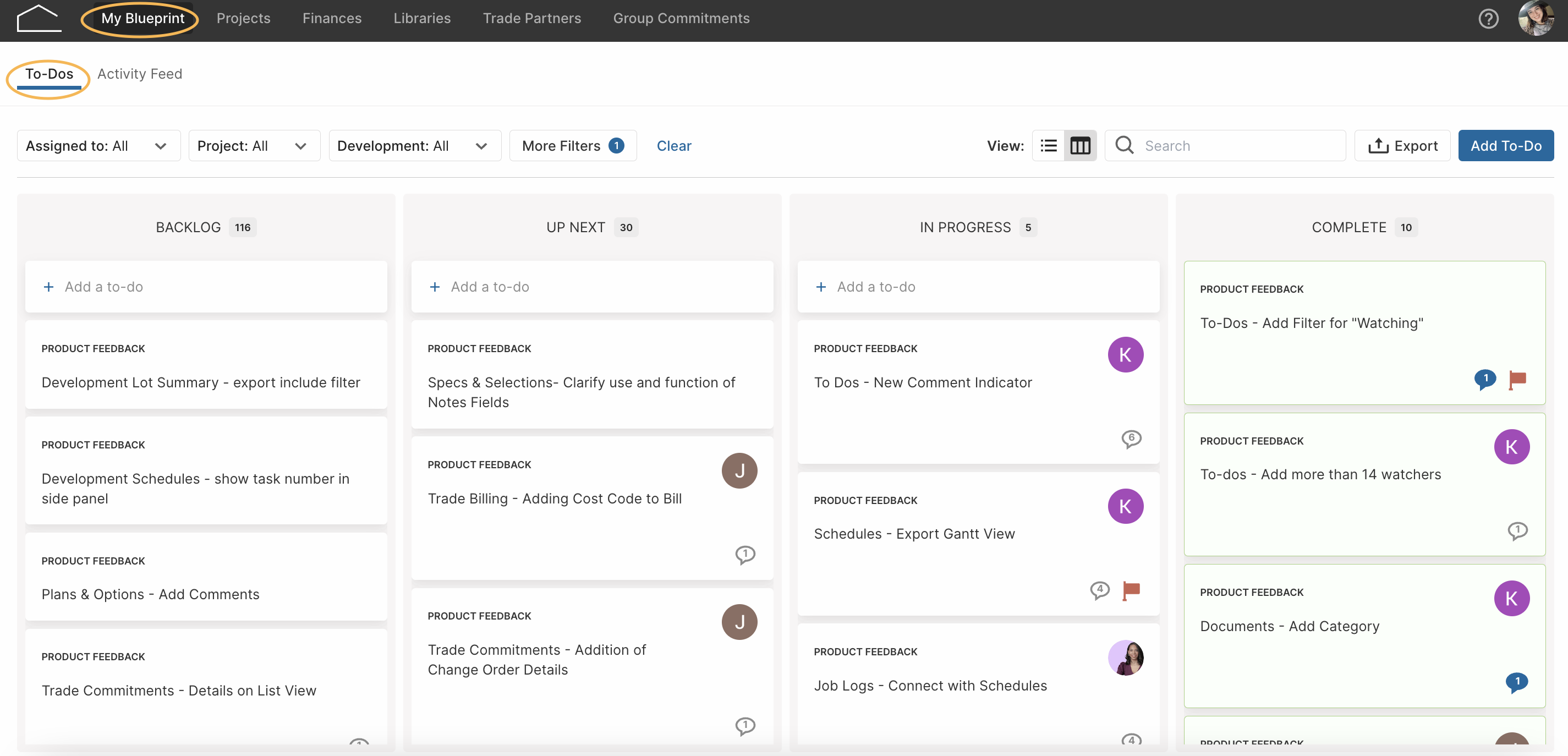Image resolution: width=1568 pixels, height=756 pixels.
Task: Click the Up Next 30 count badge
Action: point(626,227)
